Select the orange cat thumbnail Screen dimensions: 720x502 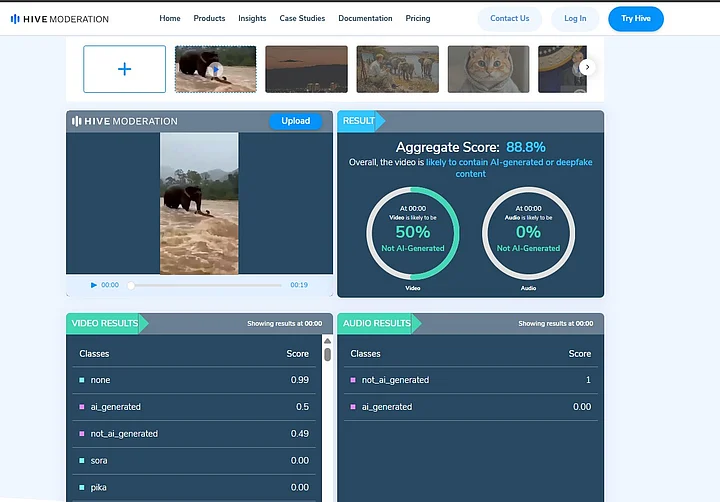click(x=488, y=69)
